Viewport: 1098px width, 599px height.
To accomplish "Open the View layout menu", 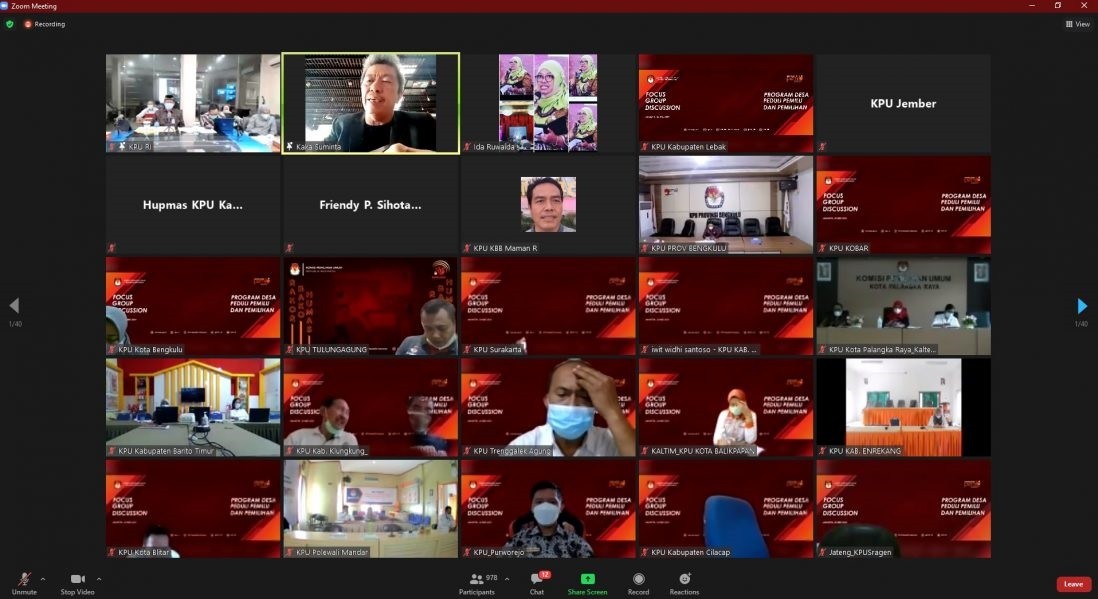I will 1077,24.
